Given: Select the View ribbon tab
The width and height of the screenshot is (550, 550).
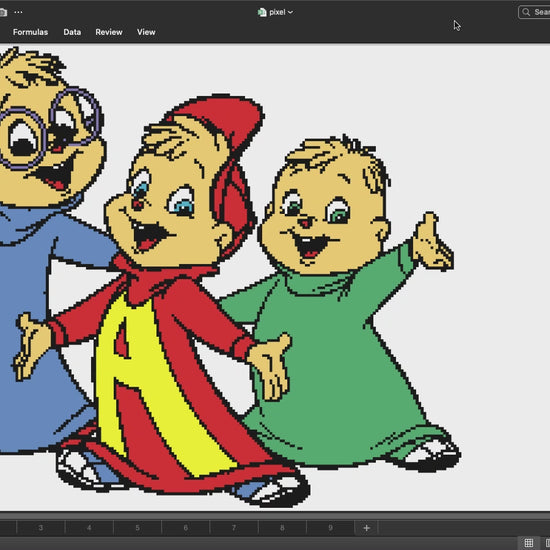Looking at the screenshot, I should (x=146, y=32).
